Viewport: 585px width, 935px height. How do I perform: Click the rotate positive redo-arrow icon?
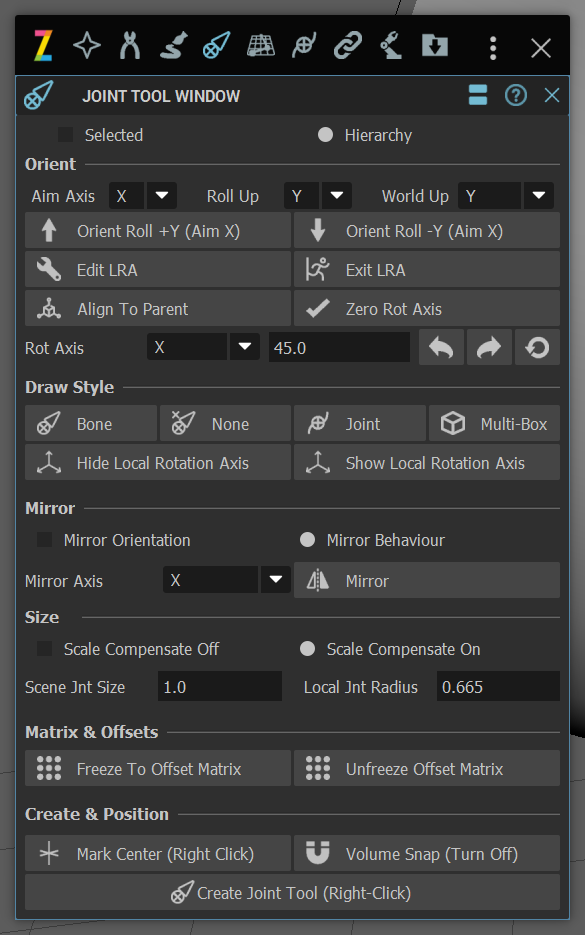(489, 347)
